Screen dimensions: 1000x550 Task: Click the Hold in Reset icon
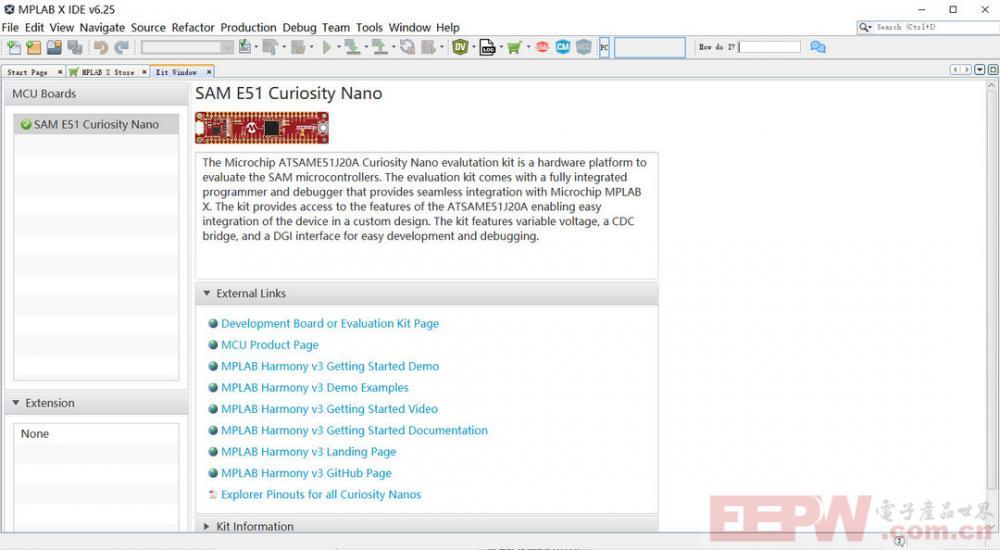coord(408,47)
